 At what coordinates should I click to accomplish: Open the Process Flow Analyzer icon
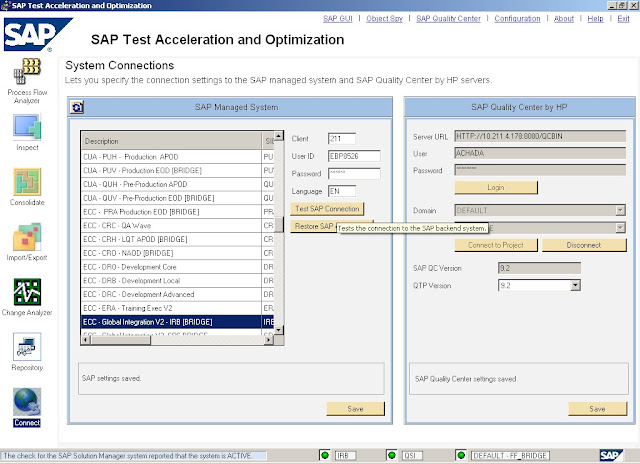coord(27,71)
